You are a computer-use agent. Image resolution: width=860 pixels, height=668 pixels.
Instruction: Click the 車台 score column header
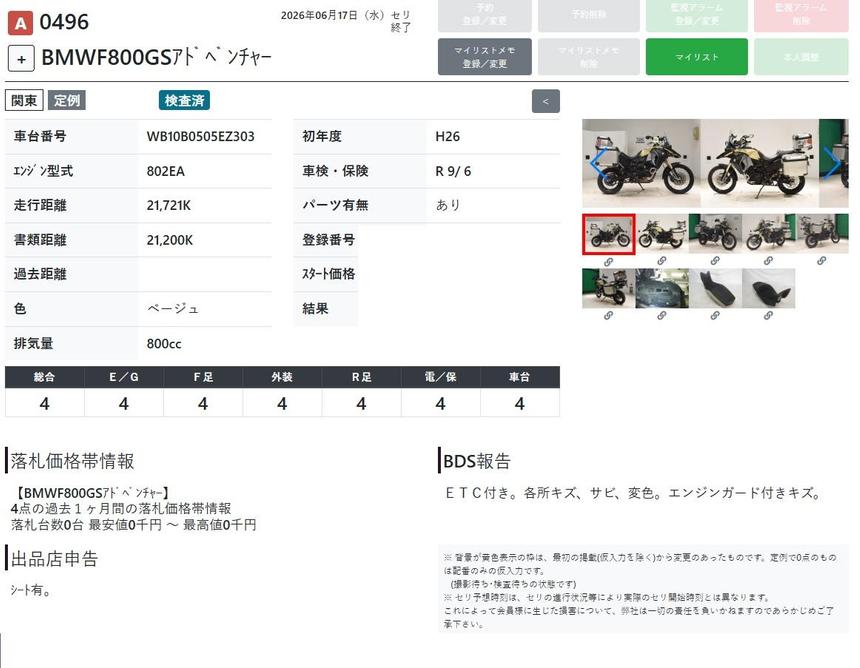click(520, 377)
